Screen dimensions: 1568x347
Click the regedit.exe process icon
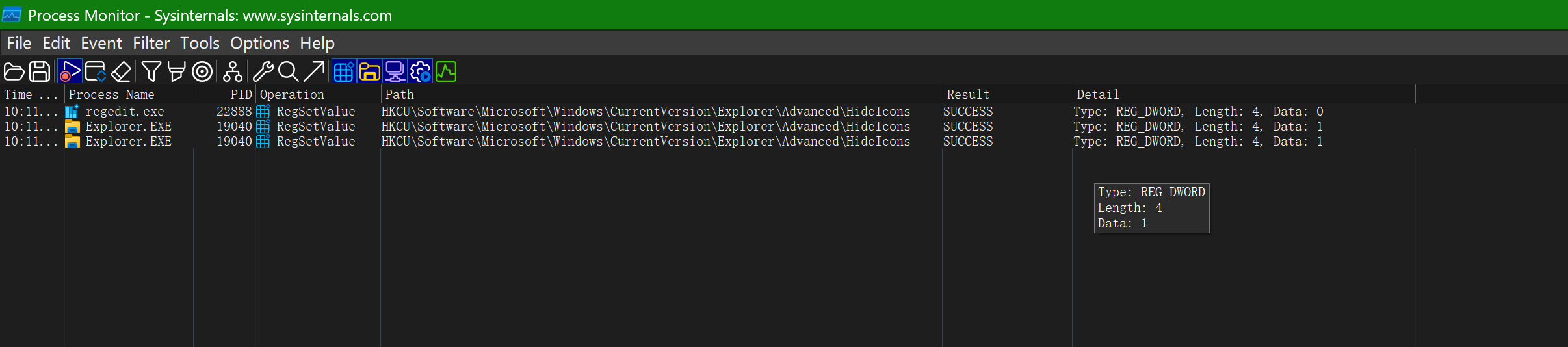point(72,112)
